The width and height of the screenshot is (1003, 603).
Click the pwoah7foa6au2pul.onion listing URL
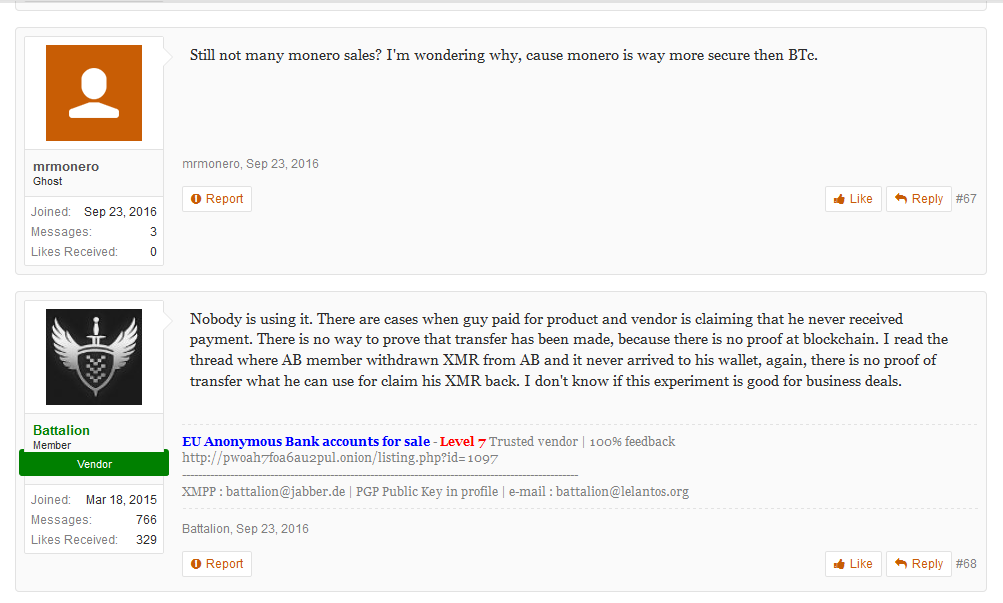[x=340, y=458]
